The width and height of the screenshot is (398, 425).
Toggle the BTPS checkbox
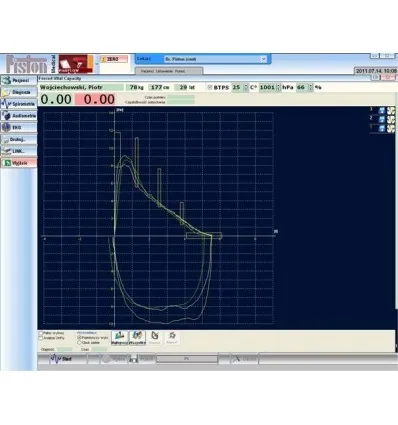tap(210, 87)
